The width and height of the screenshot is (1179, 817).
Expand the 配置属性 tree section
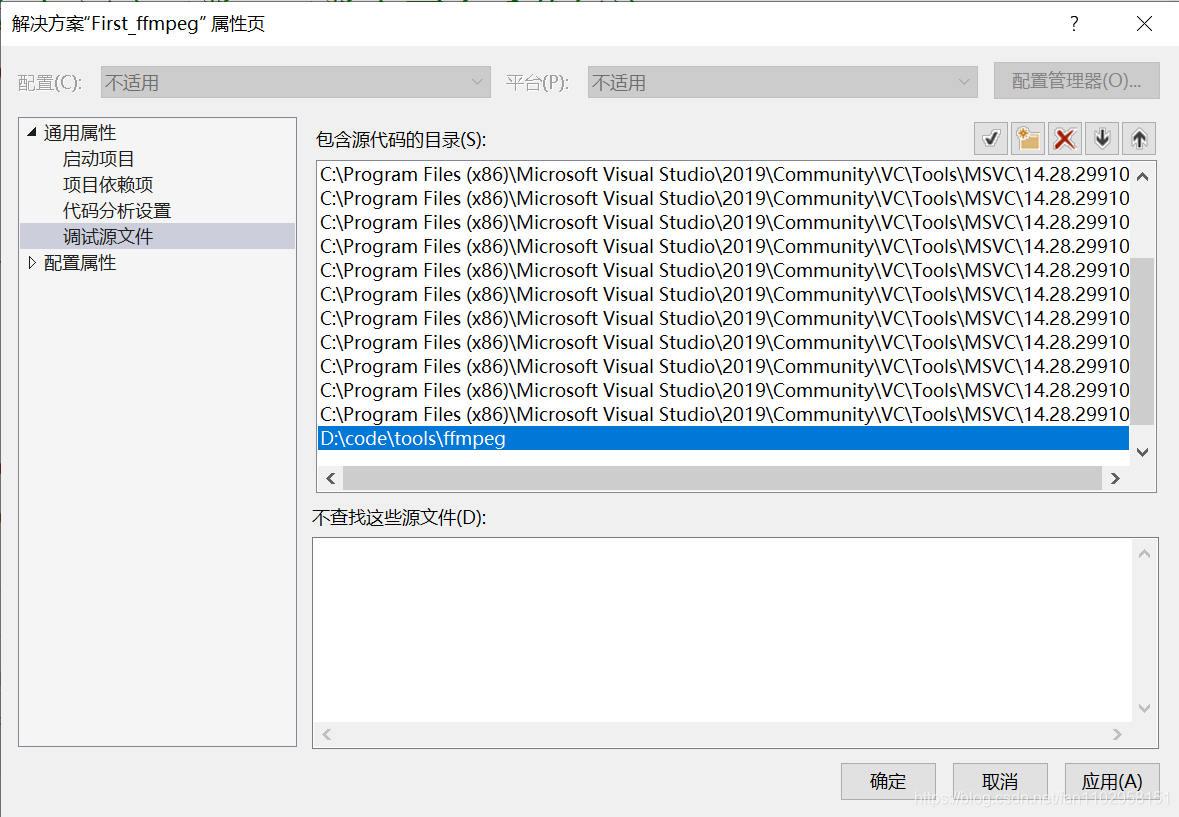click(x=31, y=262)
